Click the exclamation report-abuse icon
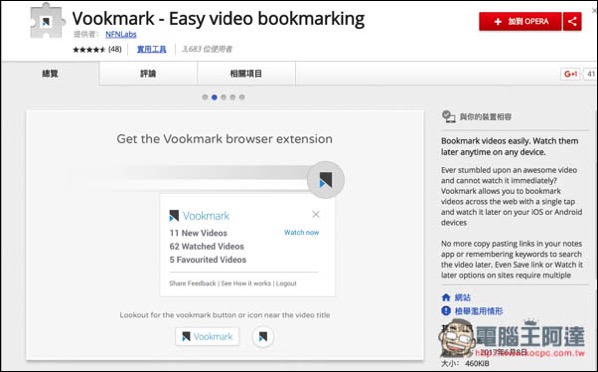598x372 pixels. click(446, 311)
